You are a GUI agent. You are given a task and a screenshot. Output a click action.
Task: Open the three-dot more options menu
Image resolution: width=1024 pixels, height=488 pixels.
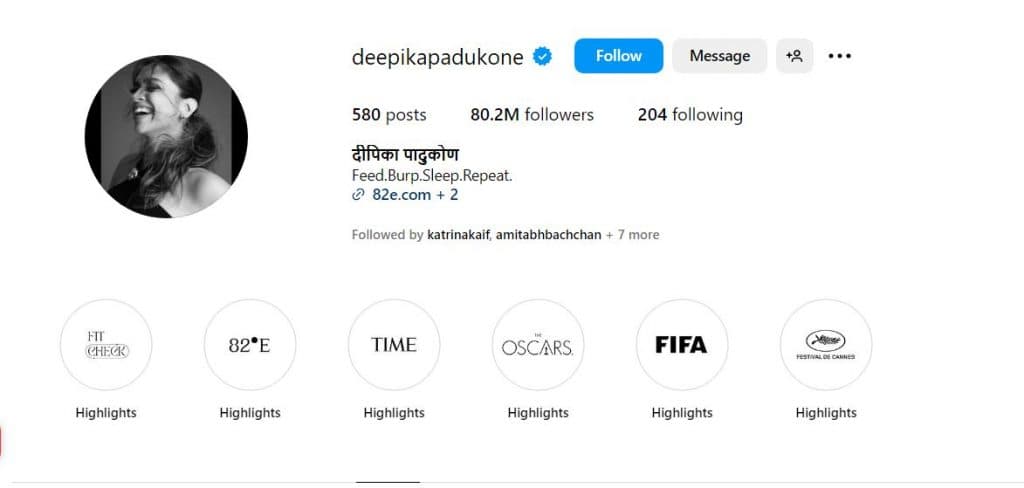840,56
